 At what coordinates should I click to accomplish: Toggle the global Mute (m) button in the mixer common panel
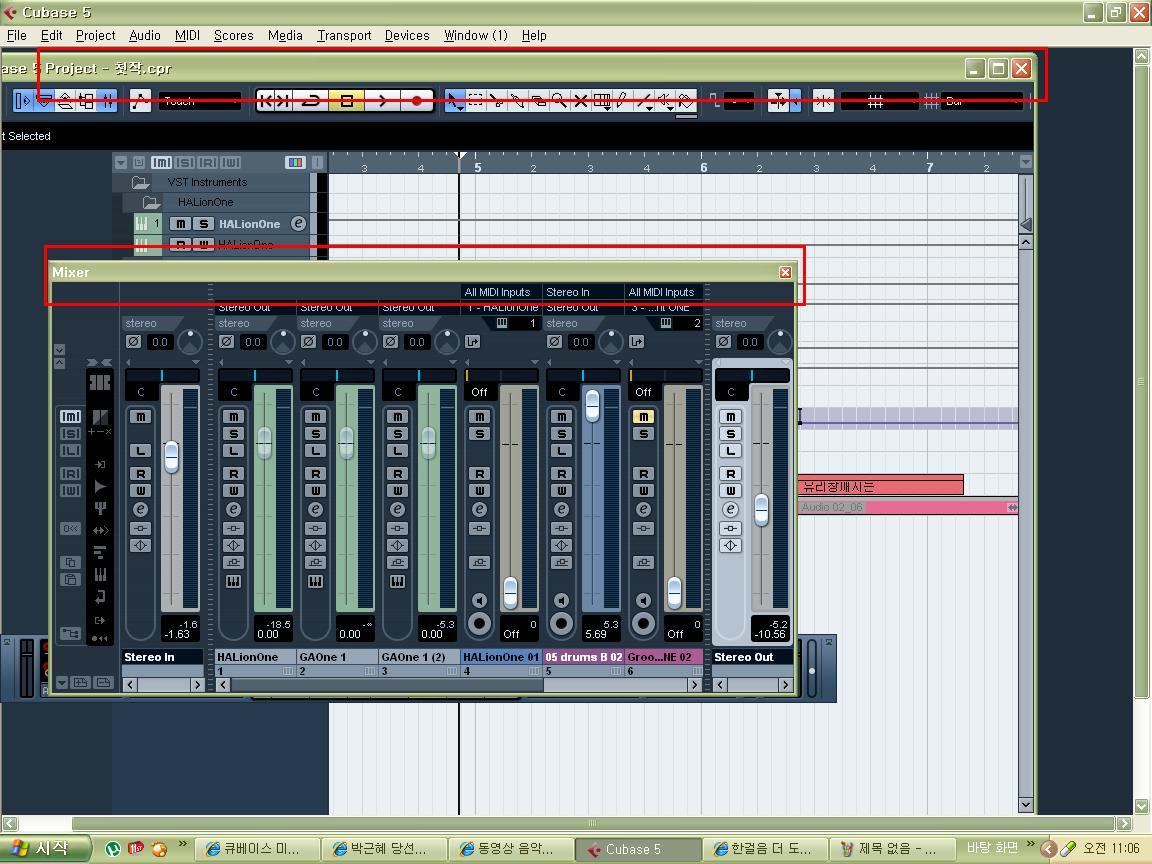tap(71, 416)
